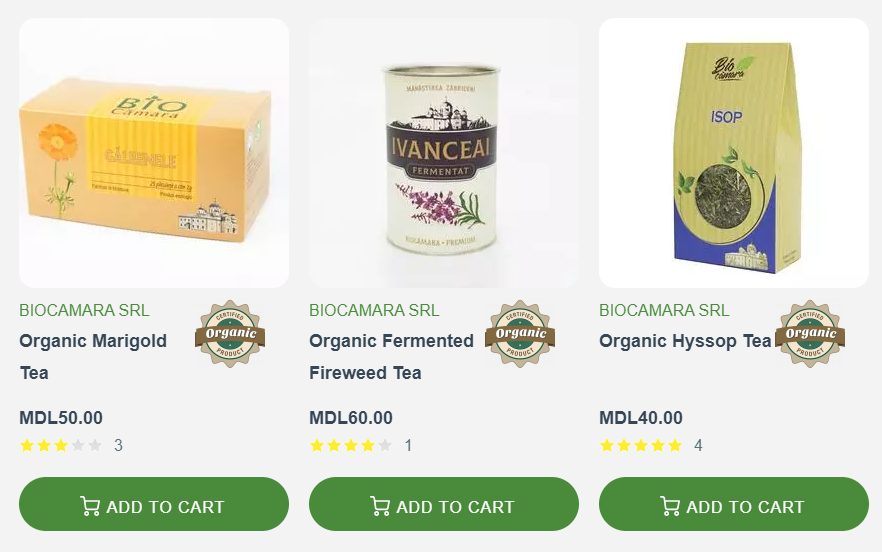Open the Organic Fermented Fireweed Tea title

click(392, 357)
